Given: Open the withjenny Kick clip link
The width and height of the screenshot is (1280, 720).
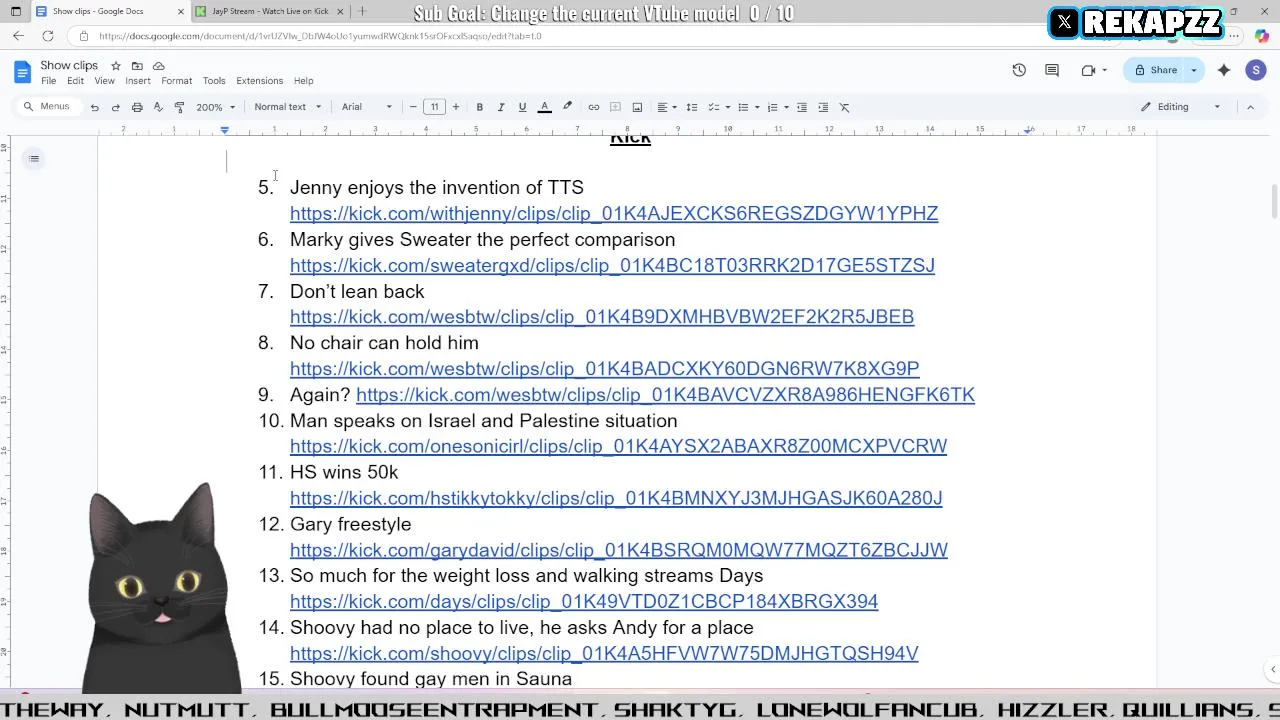Looking at the screenshot, I should click(x=614, y=213).
